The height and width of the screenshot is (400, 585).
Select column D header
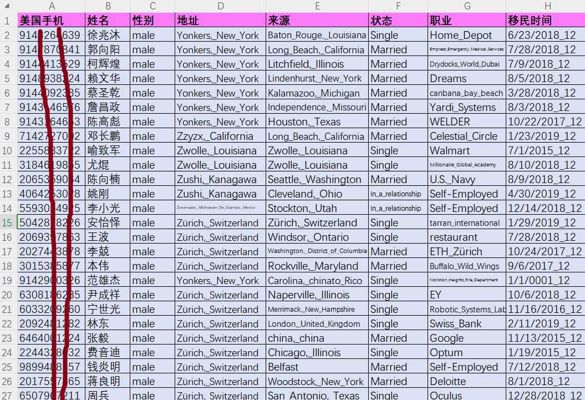click(220, 6)
